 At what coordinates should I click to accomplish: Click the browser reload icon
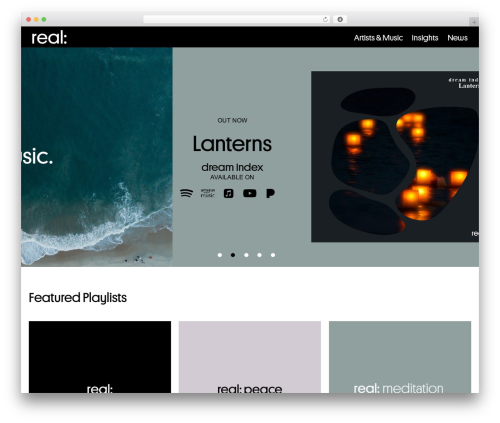pyautogui.click(x=325, y=20)
